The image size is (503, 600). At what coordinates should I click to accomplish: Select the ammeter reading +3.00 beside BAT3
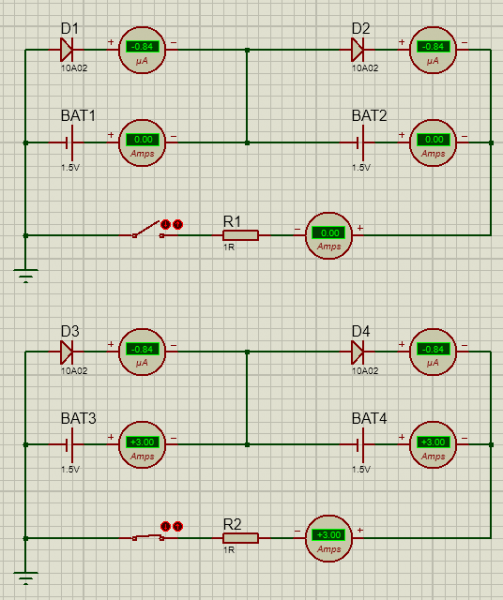(142, 445)
